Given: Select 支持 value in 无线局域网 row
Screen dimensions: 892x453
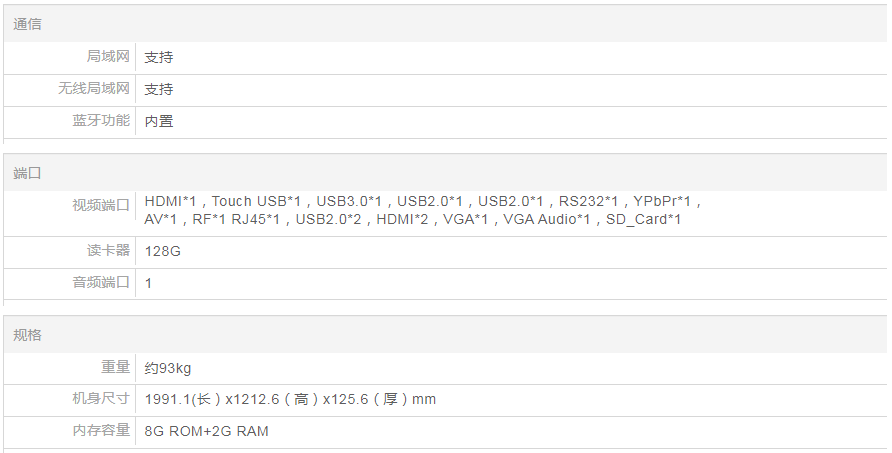Looking at the screenshot, I should click(159, 89).
